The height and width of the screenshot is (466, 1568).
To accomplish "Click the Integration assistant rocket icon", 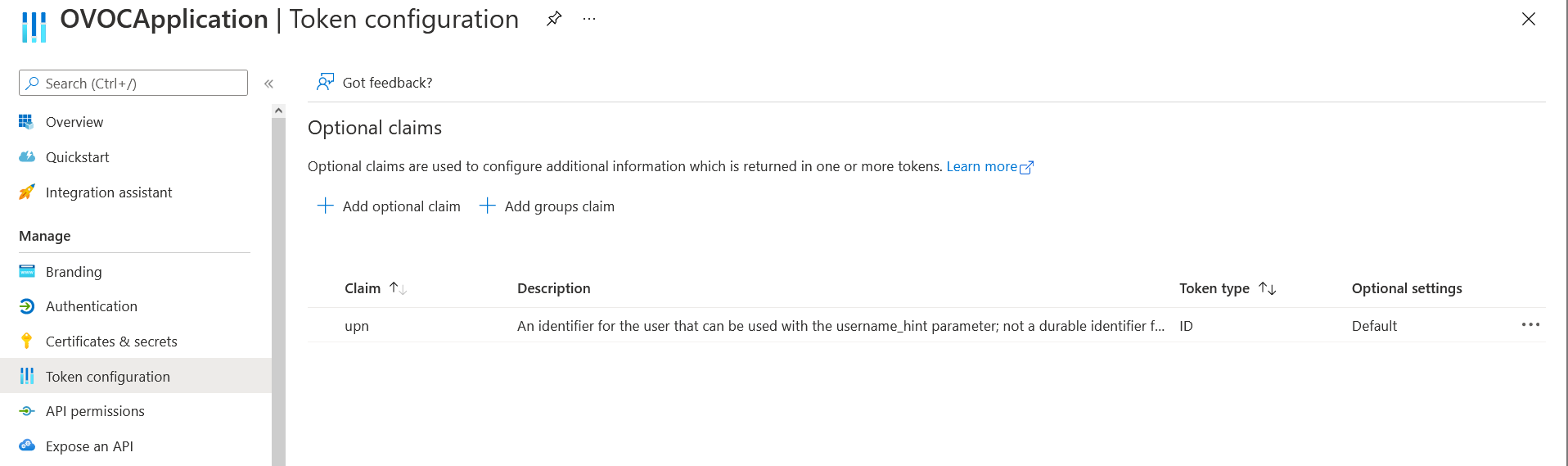I will [26, 192].
